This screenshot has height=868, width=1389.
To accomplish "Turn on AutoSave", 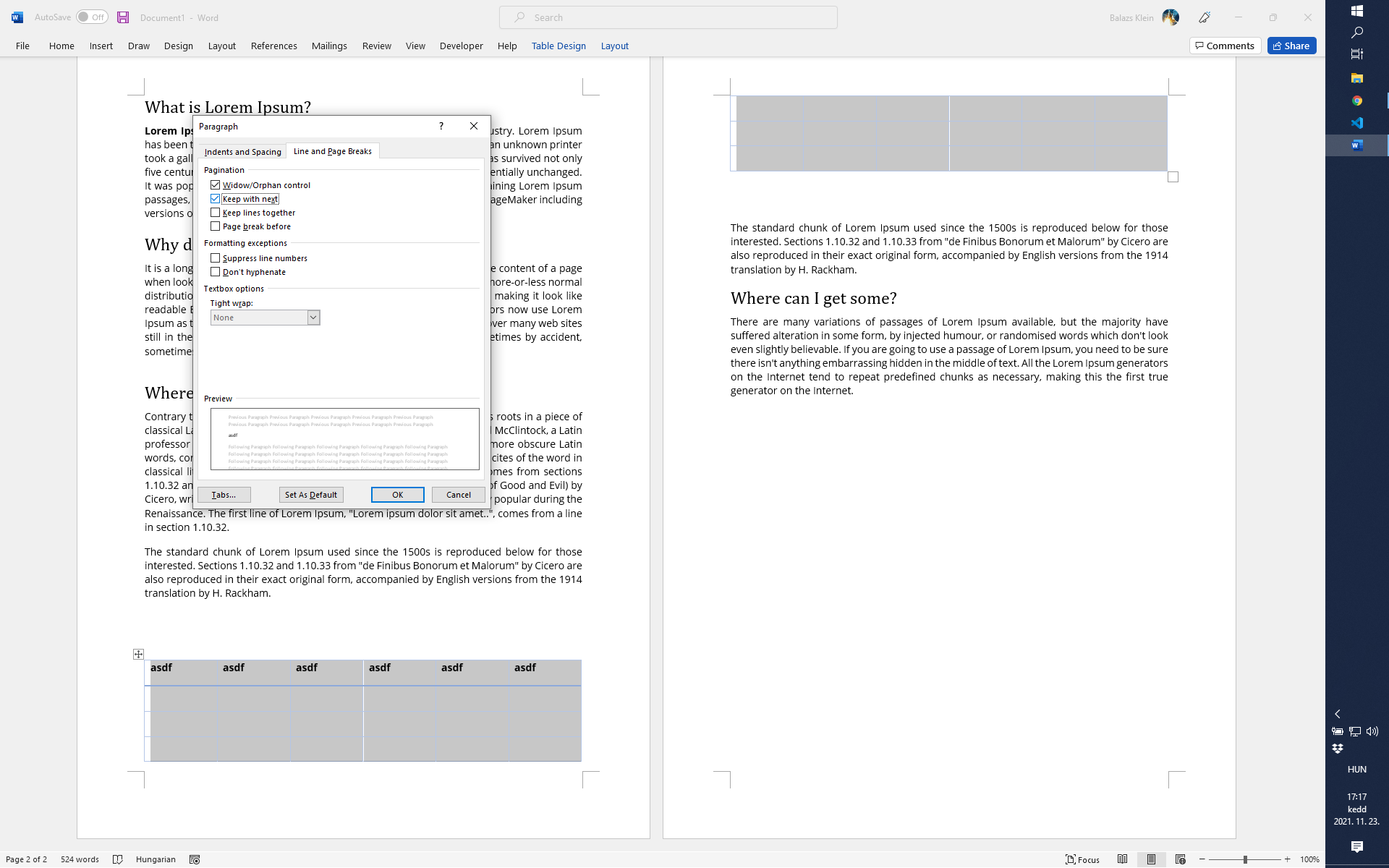I will click(x=91, y=17).
